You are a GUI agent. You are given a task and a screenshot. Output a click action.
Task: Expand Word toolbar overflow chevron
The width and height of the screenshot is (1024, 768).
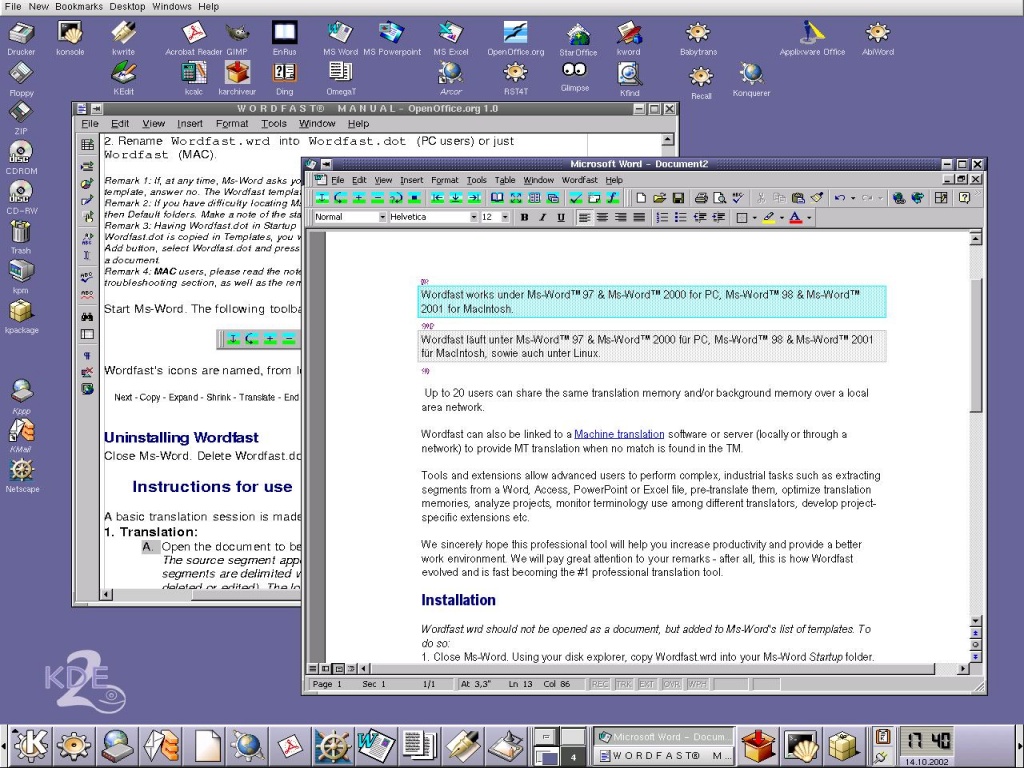click(978, 195)
